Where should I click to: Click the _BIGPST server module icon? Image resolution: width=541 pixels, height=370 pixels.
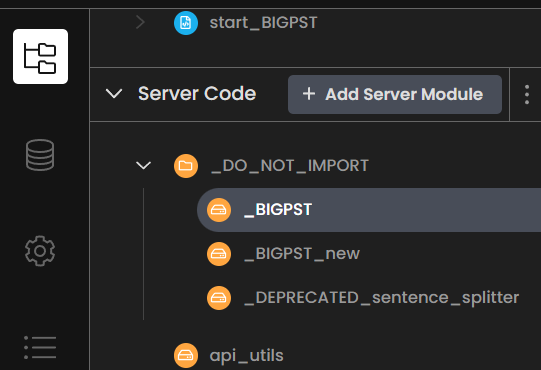click(x=219, y=210)
